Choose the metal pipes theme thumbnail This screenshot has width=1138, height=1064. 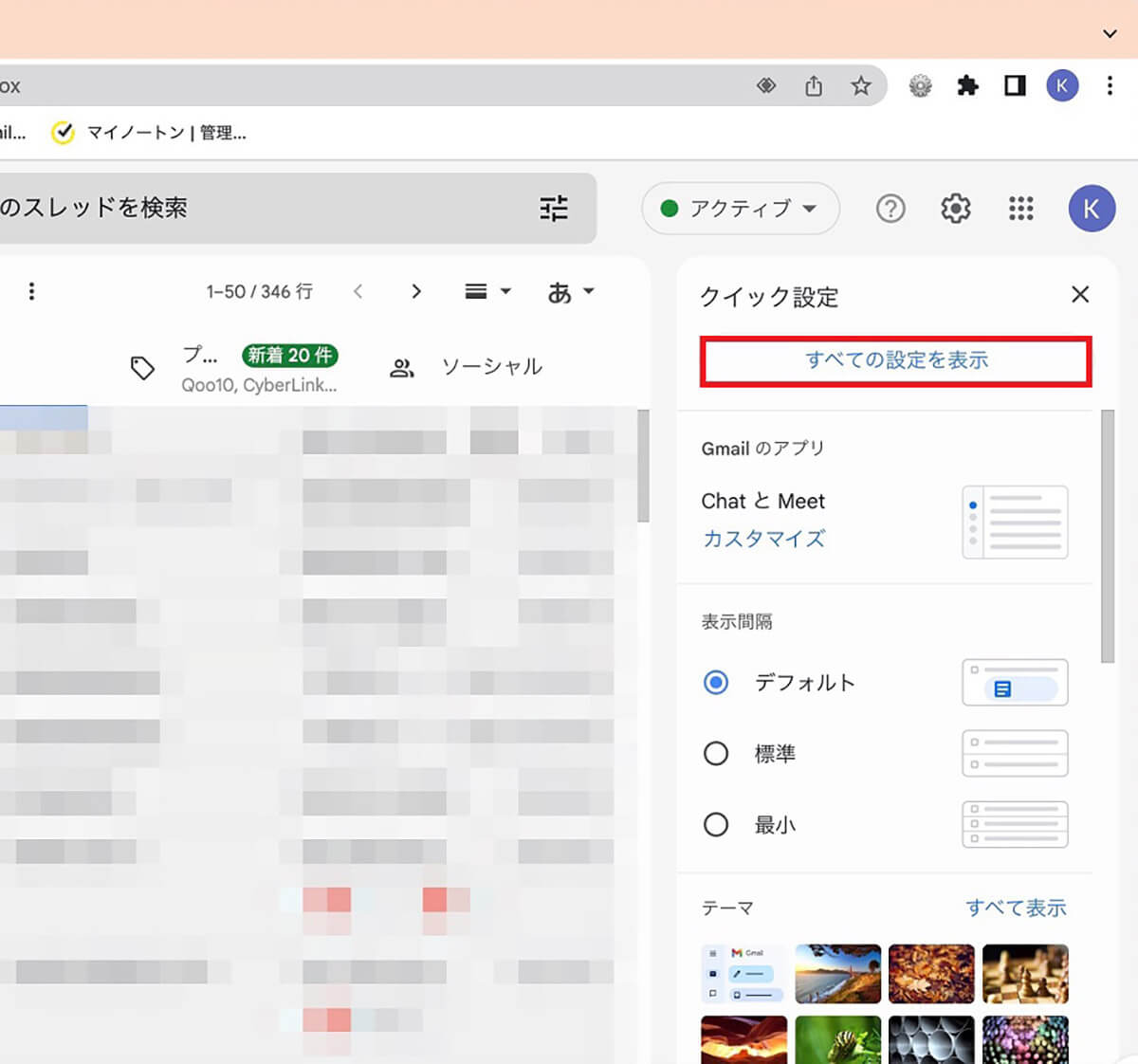[931, 1039]
